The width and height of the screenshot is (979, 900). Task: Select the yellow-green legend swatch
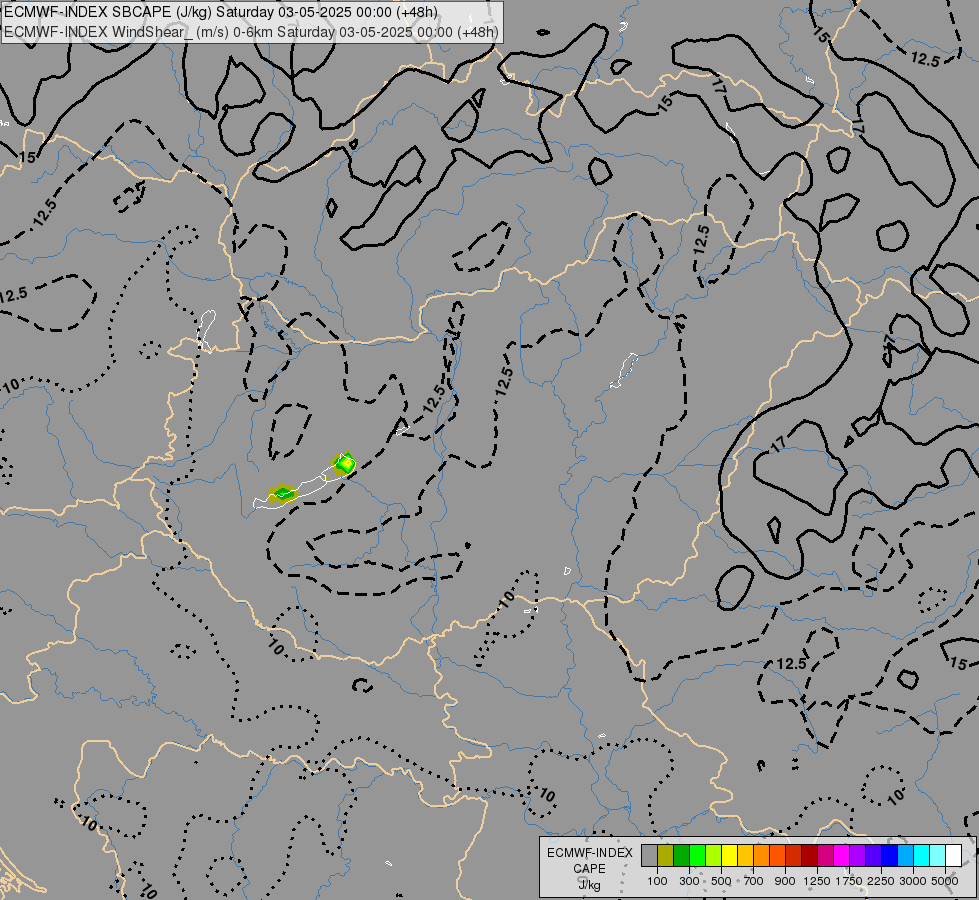tap(713, 856)
